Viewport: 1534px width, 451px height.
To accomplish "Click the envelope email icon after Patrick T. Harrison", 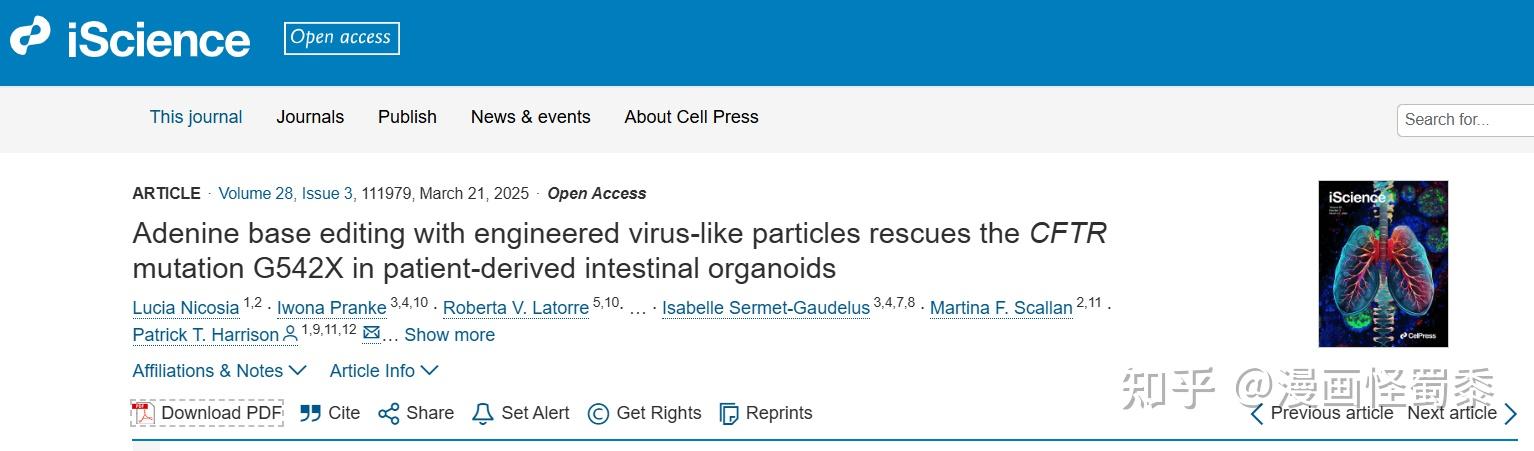I will (x=371, y=334).
